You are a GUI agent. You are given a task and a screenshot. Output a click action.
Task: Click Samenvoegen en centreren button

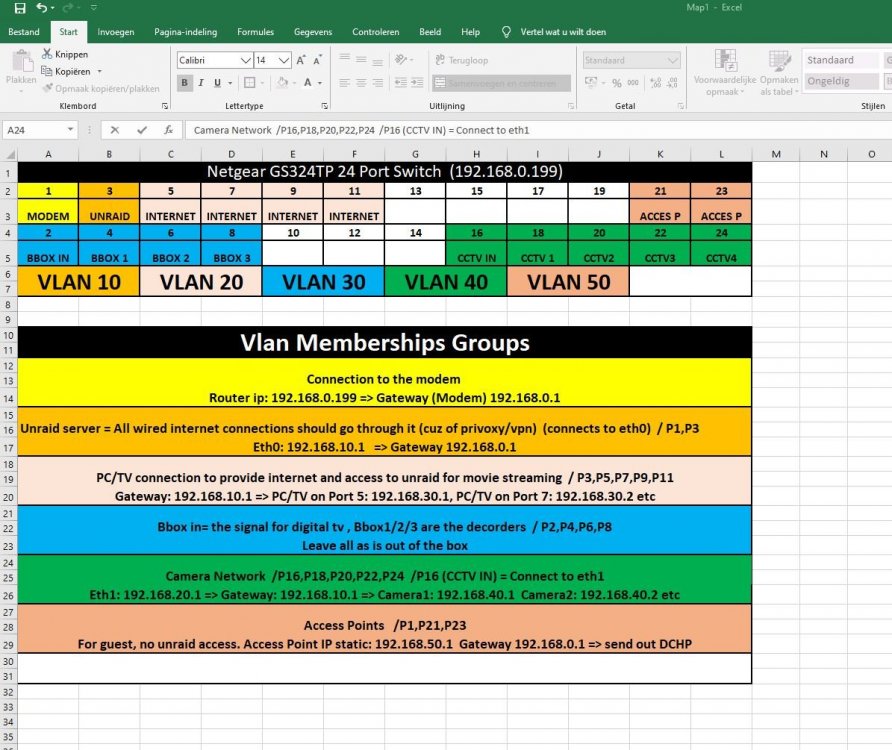click(501, 83)
